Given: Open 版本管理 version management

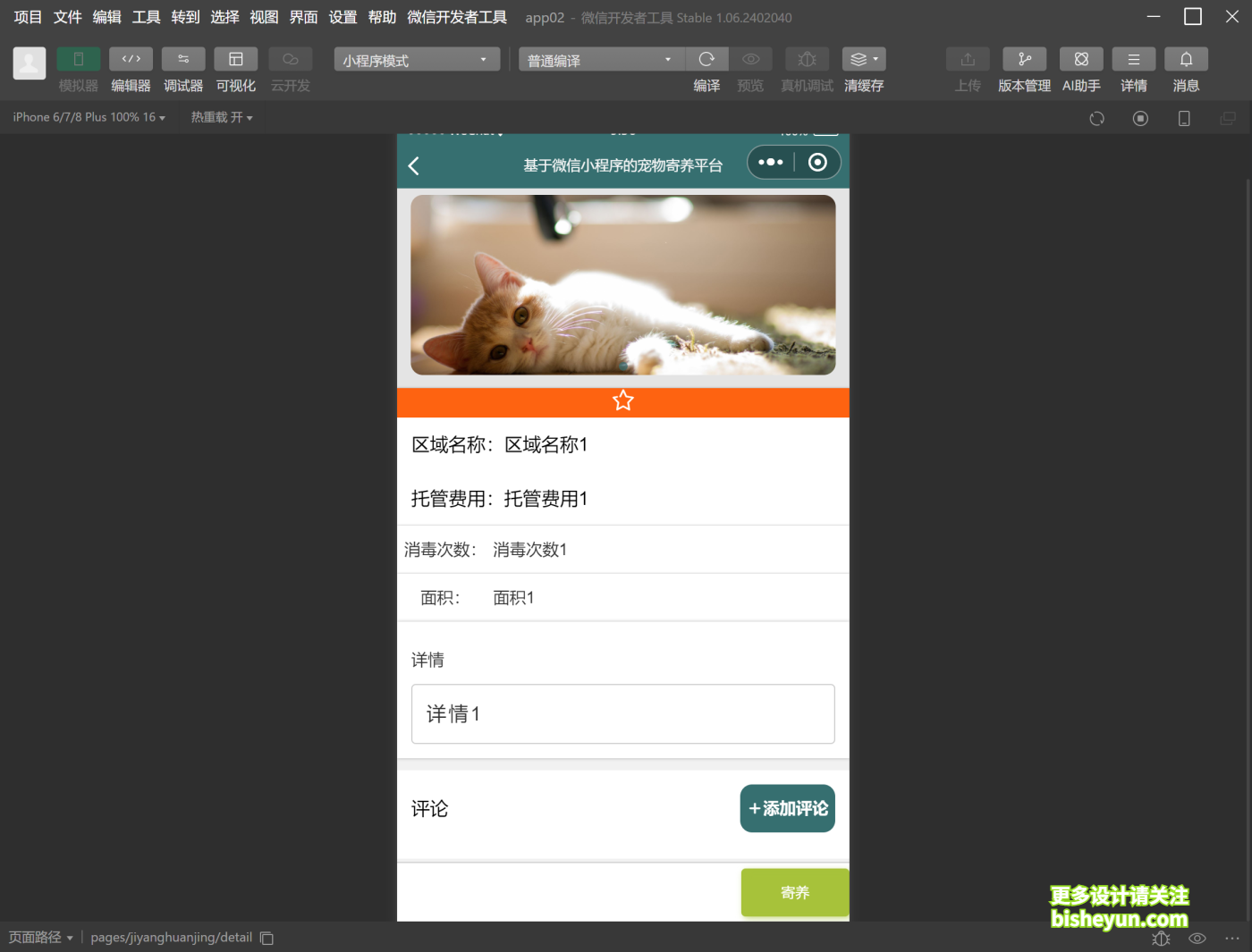Looking at the screenshot, I should 1024,58.
